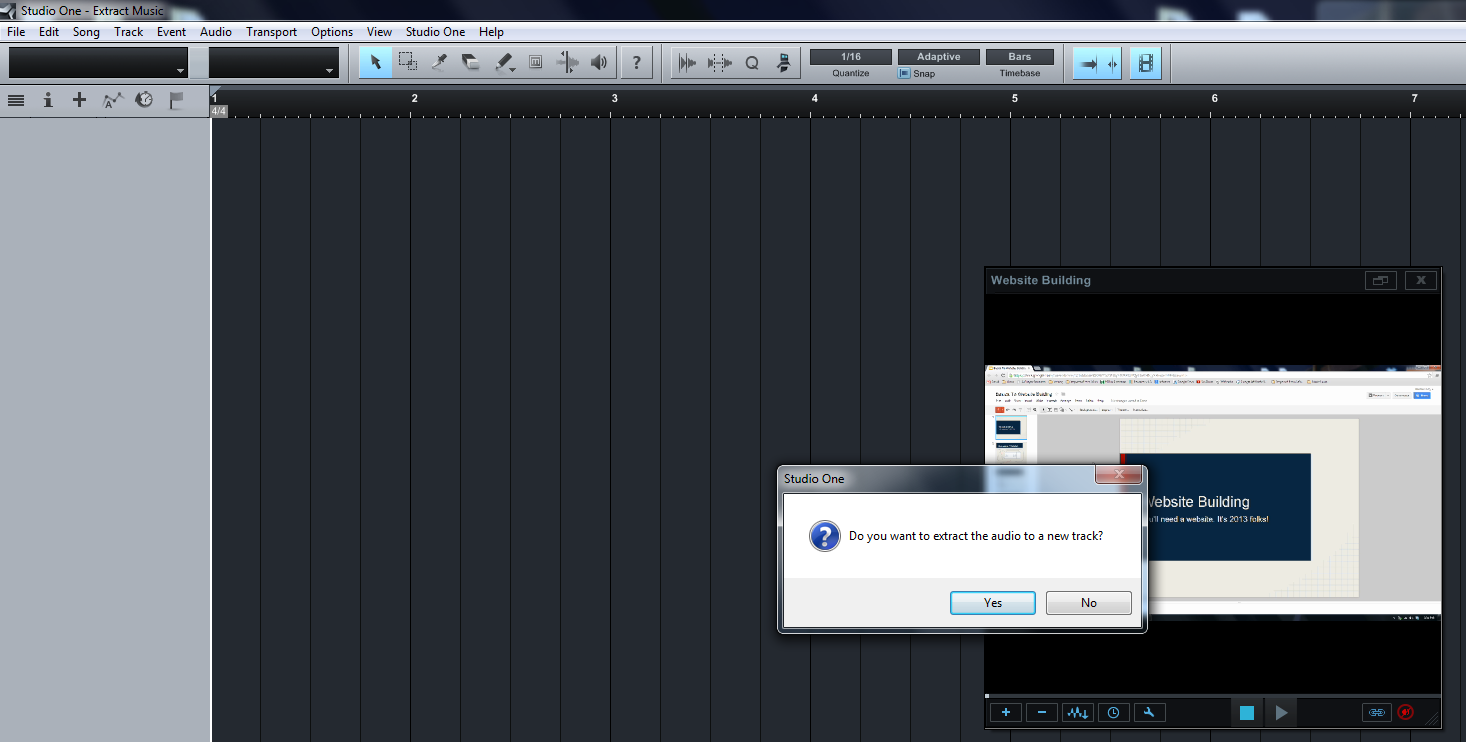
Task: Open the Track menu
Action: click(x=129, y=32)
